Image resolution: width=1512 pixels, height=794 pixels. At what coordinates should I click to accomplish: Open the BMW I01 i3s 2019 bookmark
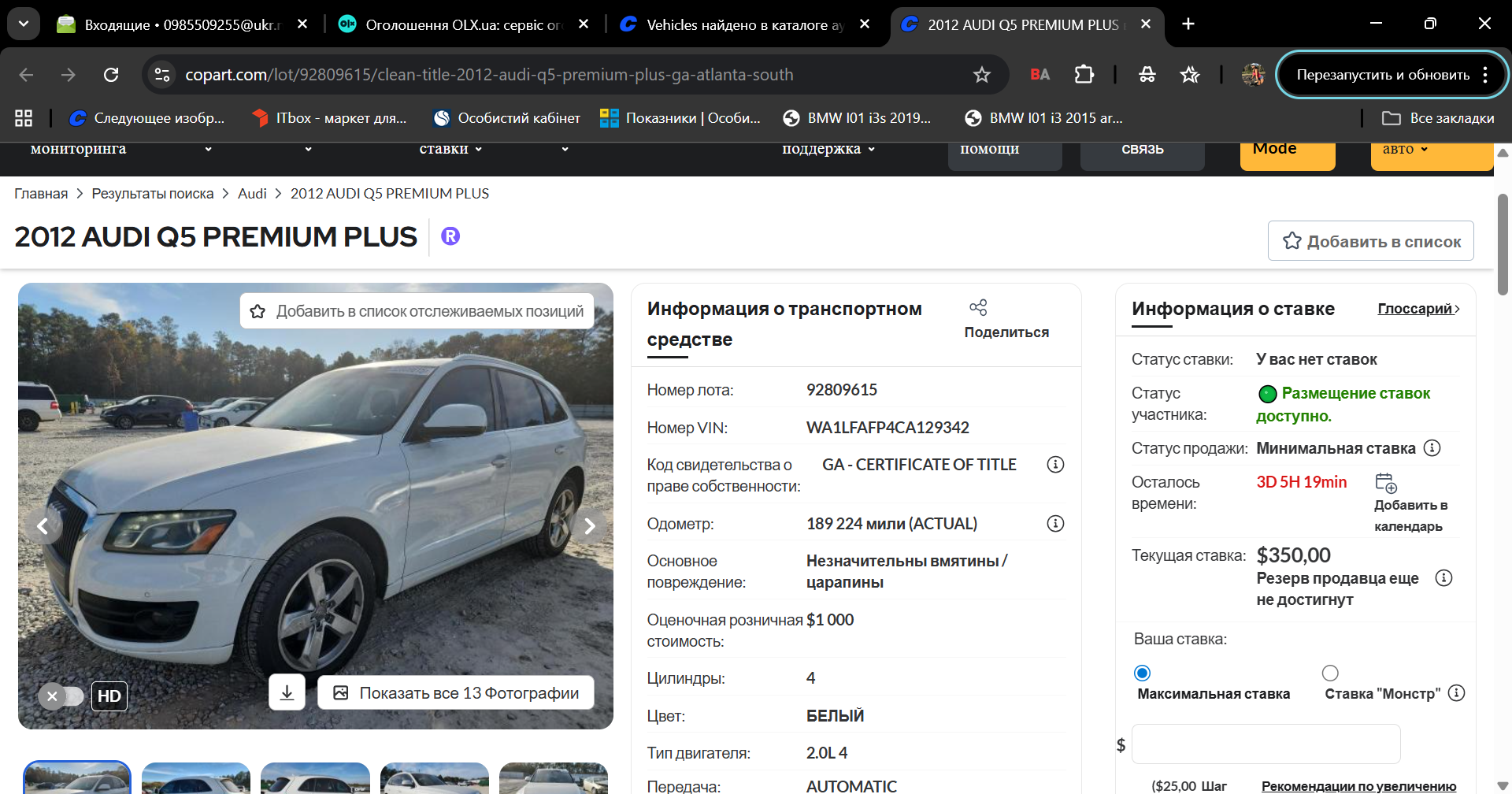click(x=857, y=118)
